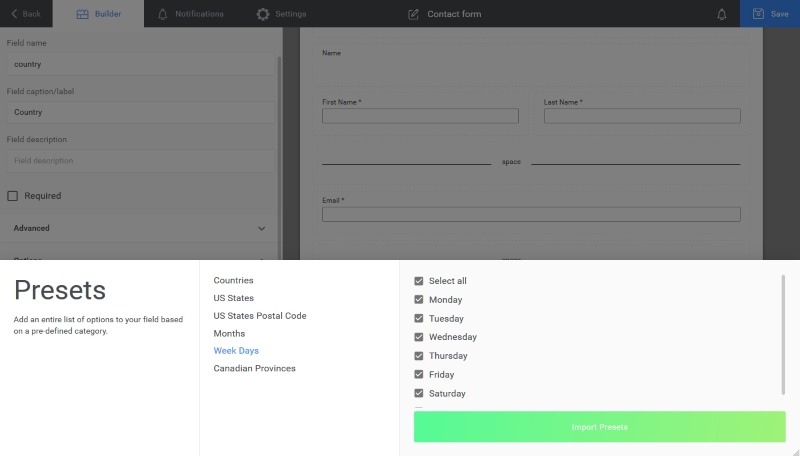This screenshot has height=456, width=800.
Task: Click the Back arrow icon
Action: click(x=14, y=14)
